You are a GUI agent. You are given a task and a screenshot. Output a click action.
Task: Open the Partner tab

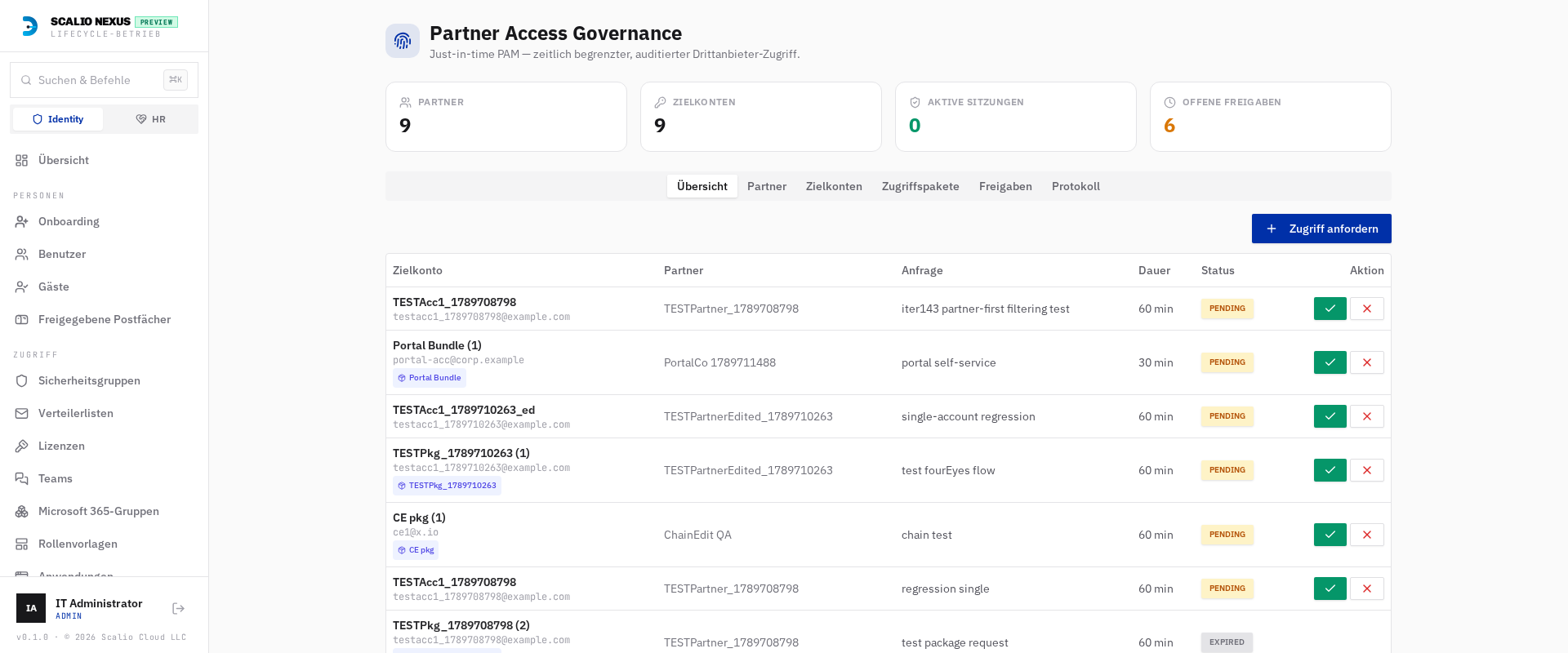pos(767,186)
